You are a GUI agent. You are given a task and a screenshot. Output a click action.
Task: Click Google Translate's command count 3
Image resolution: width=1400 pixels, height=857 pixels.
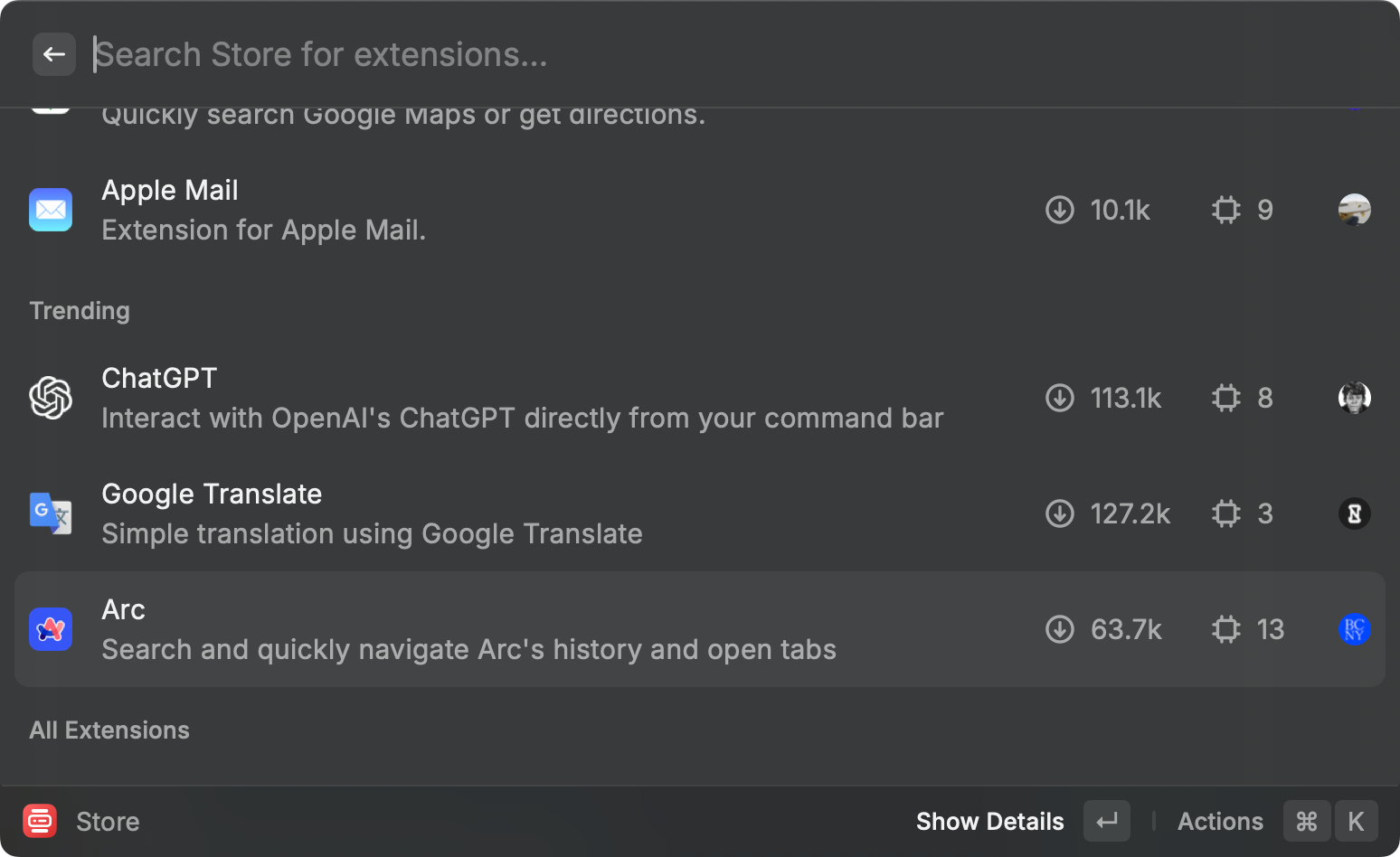click(x=1265, y=514)
